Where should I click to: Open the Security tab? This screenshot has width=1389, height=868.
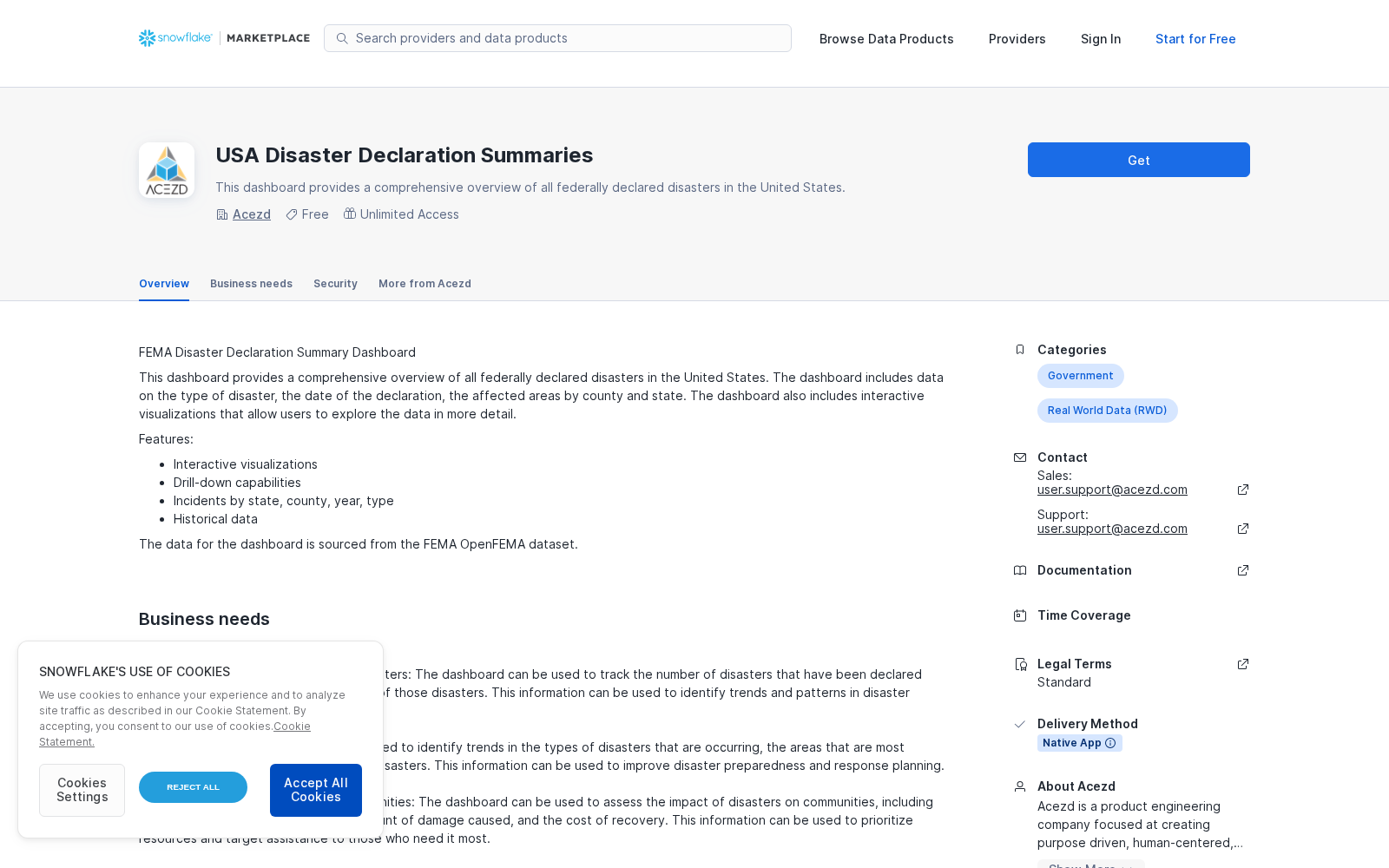pyautogui.click(x=335, y=284)
